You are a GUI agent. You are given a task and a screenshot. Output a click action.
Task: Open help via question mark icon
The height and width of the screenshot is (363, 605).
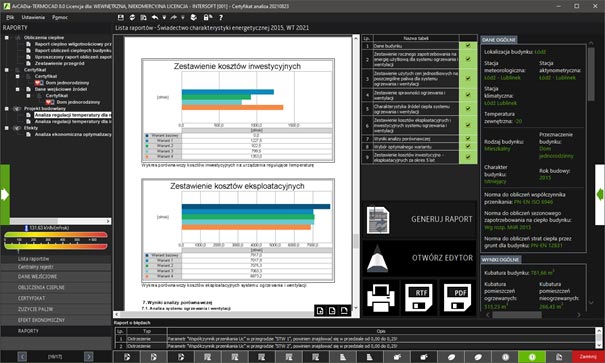(x=221, y=17)
